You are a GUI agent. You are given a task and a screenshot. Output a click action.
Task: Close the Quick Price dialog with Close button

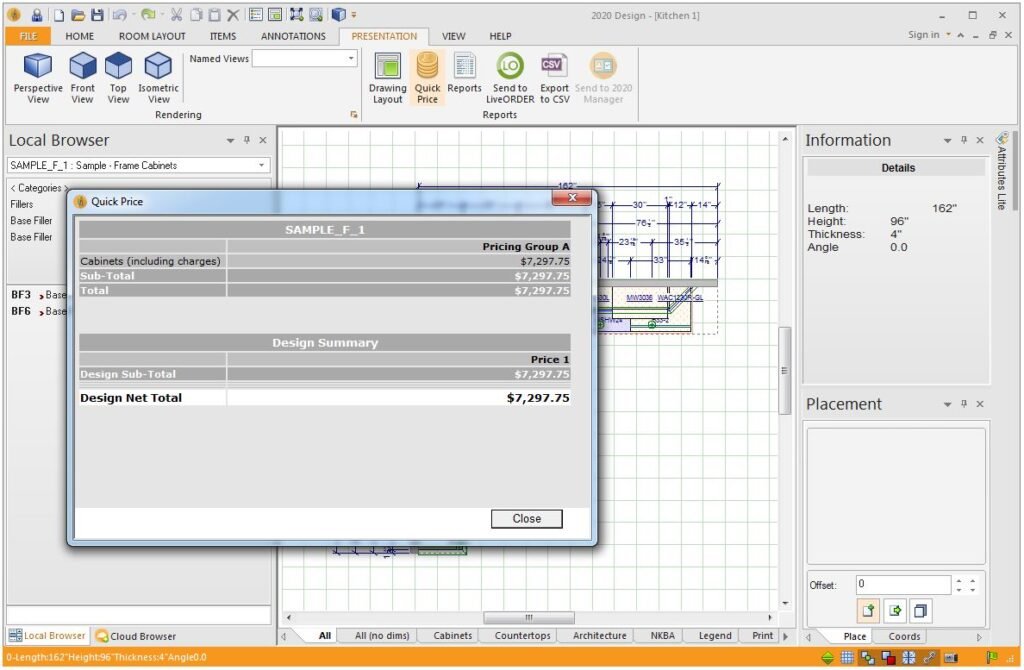(x=526, y=518)
